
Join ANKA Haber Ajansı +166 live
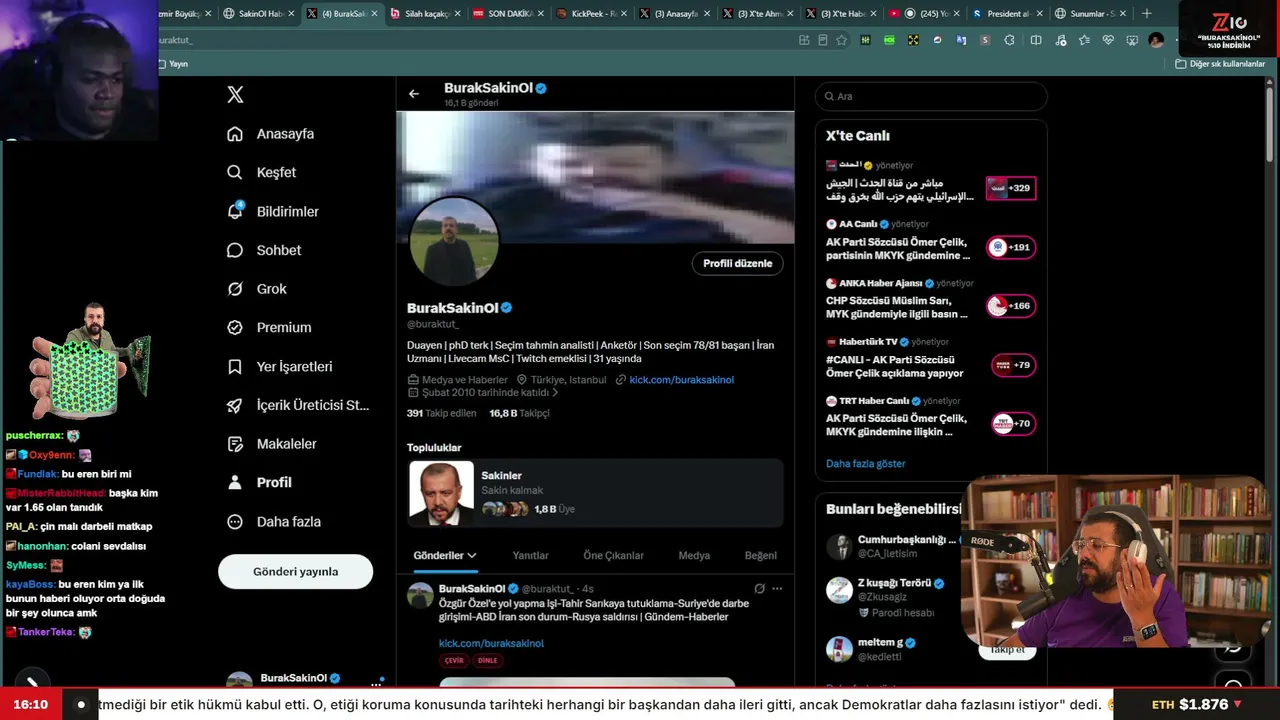point(1011,306)
